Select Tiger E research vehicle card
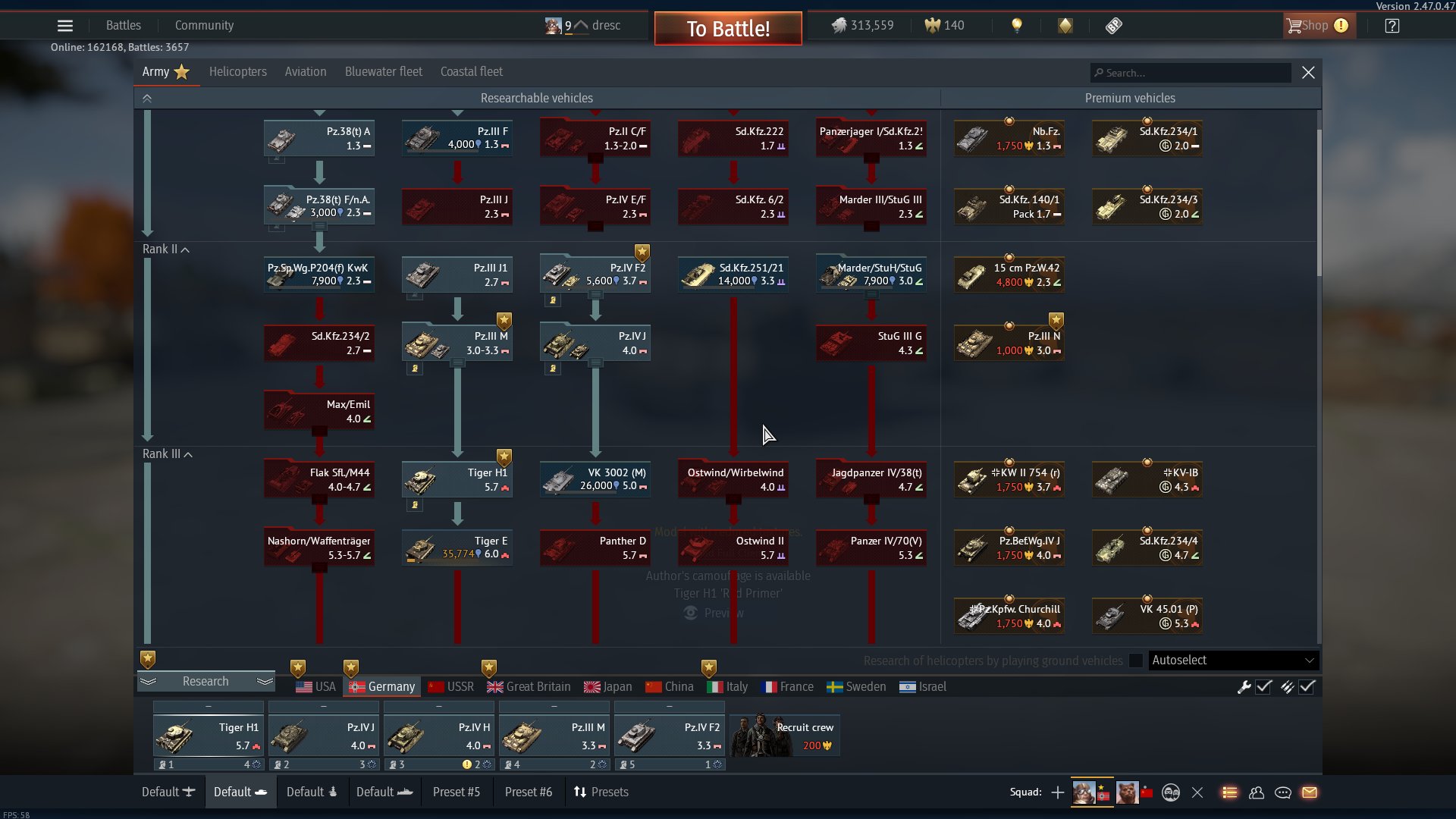This screenshot has height=819, width=1456. 457,548
